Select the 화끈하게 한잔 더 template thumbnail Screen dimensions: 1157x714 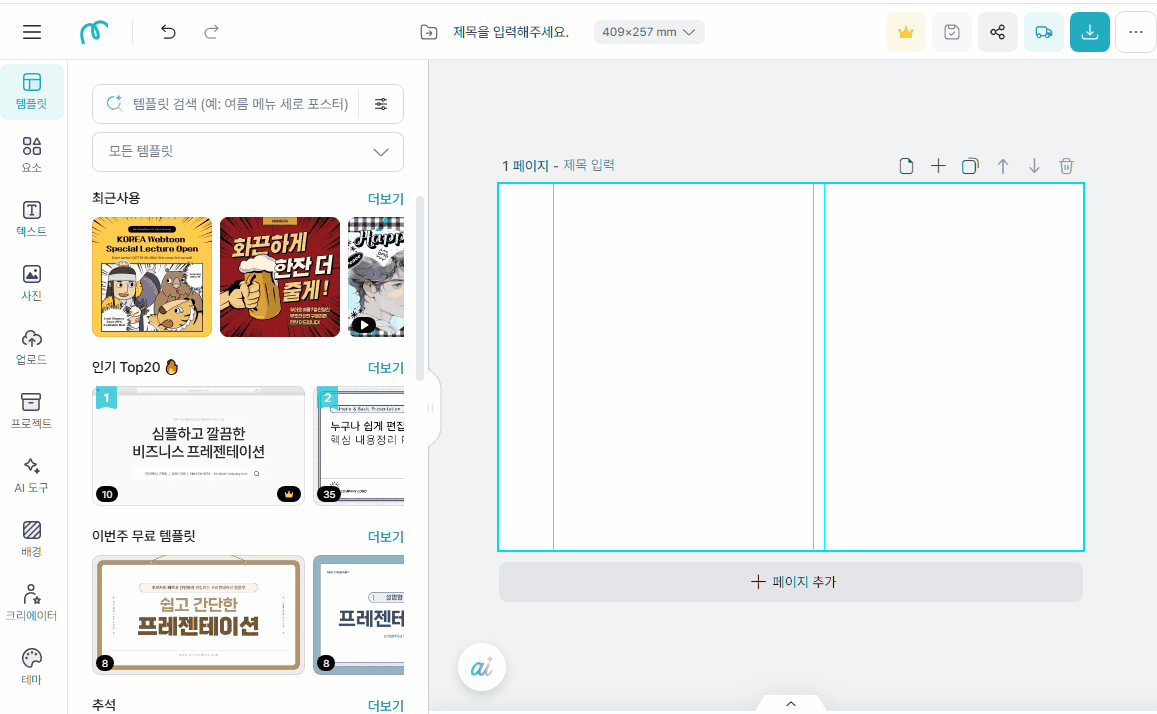280,276
